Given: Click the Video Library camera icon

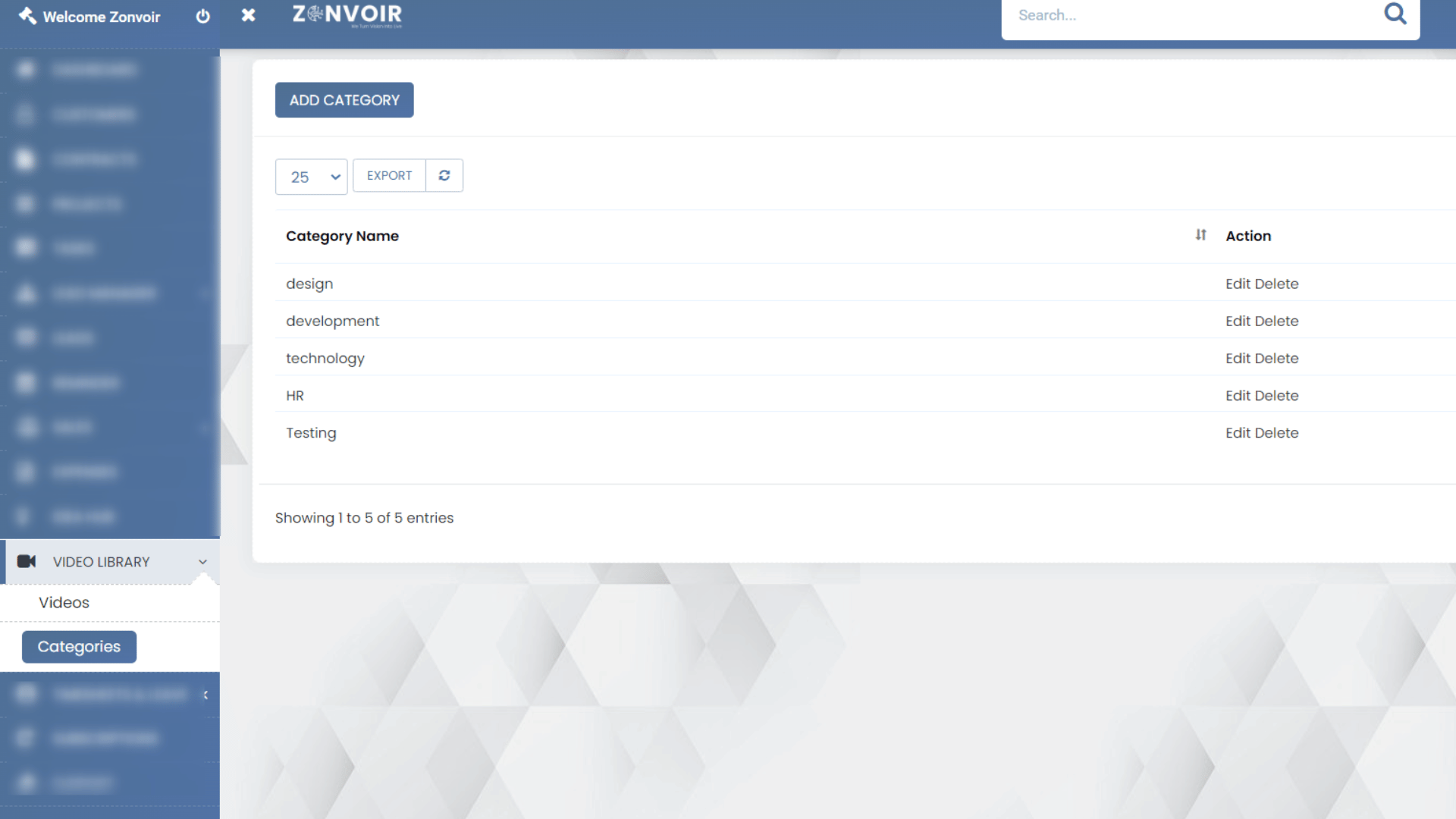Looking at the screenshot, I should click(x=27, y=561).
